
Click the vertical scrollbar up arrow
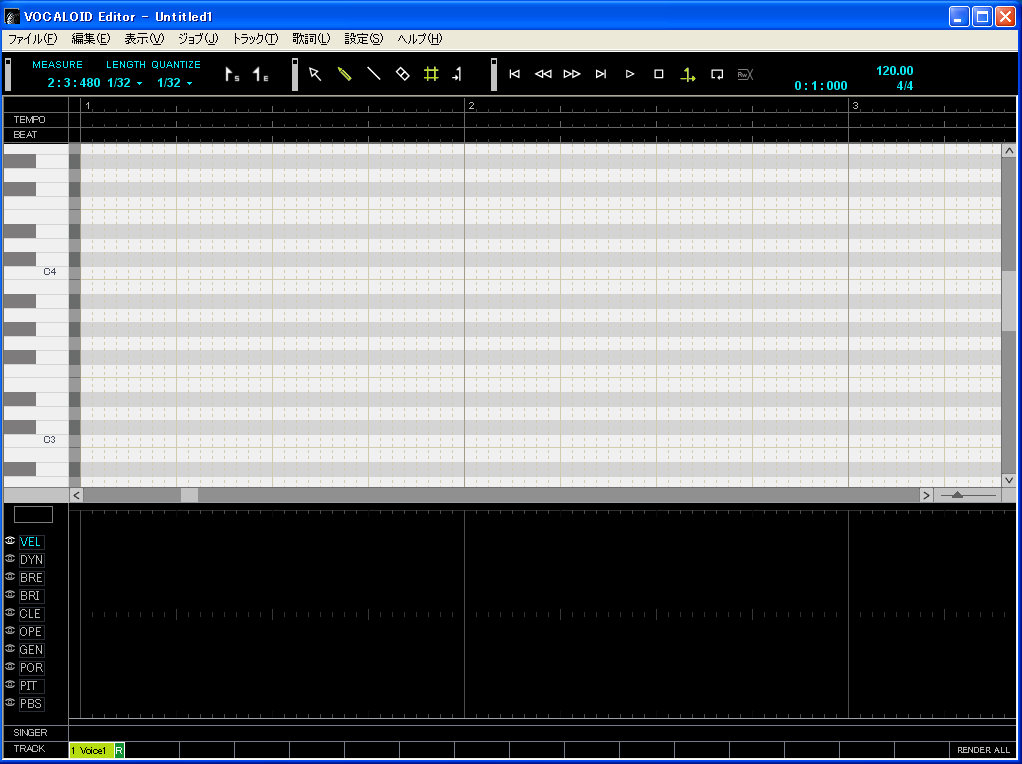pyautogui.click(x=1009, y=151)
